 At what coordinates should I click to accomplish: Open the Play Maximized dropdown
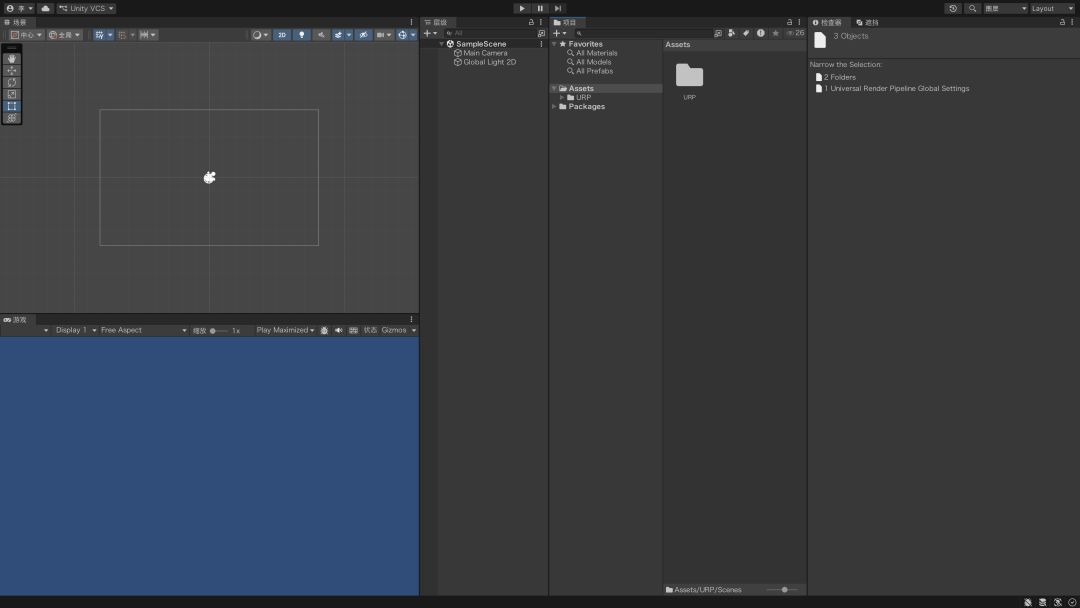(285, 331)
